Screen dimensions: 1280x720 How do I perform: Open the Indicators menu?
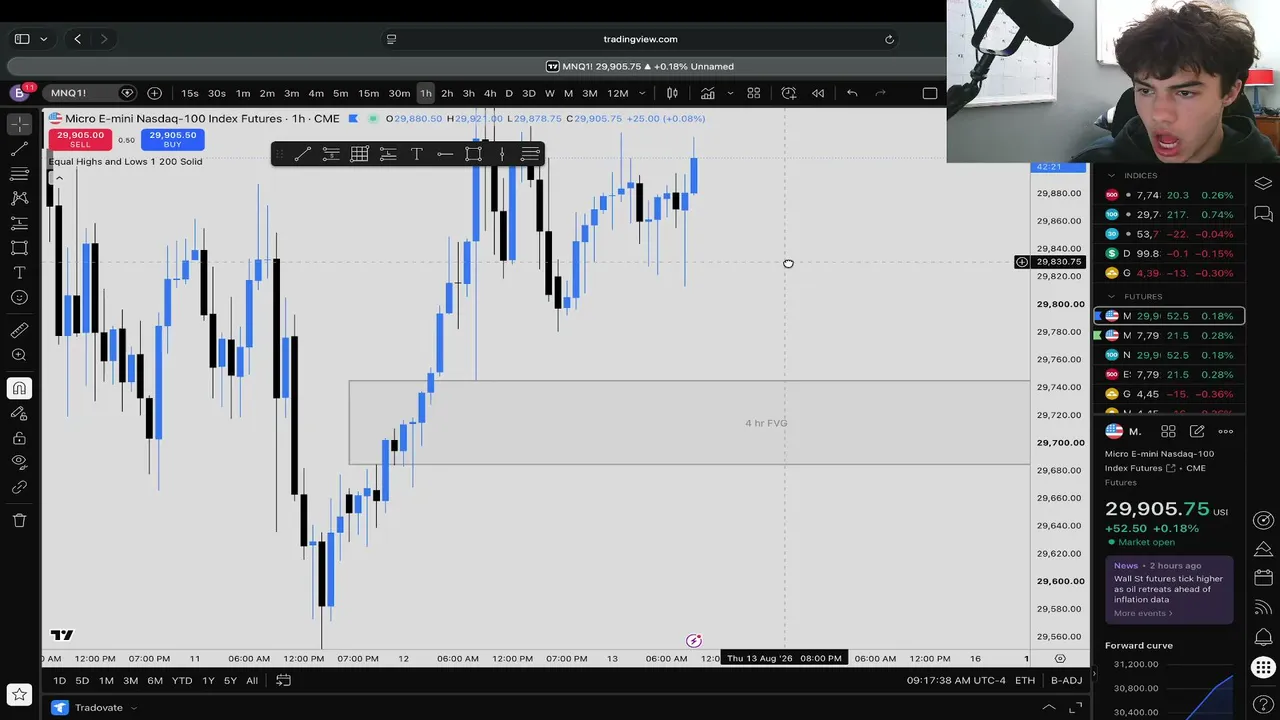tap(708, 93)
